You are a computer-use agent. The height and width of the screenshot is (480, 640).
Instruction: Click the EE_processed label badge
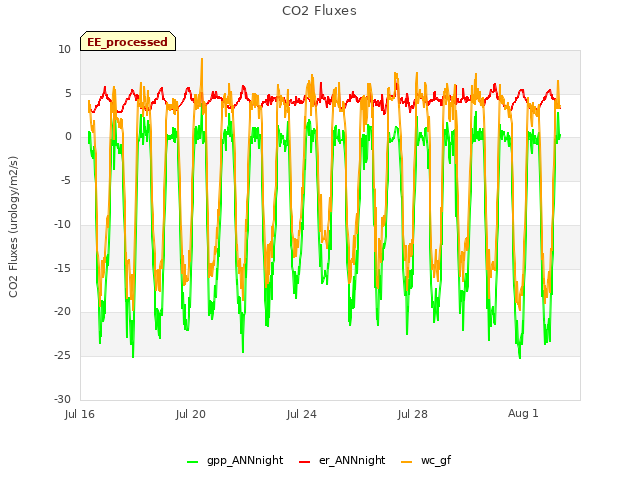(128, 41)
